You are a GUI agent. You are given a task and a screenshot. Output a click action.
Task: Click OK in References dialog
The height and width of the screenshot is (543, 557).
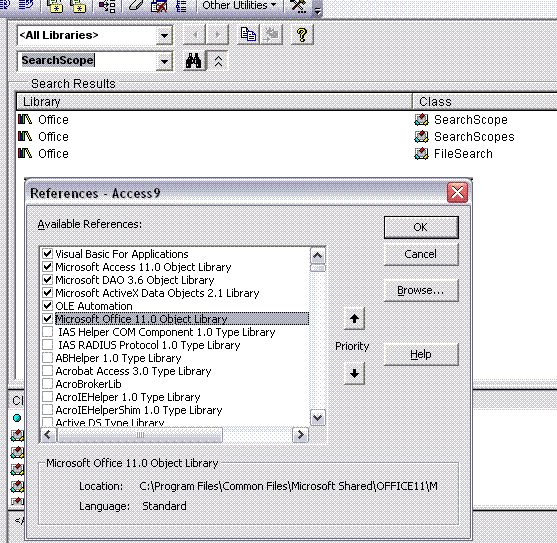[421, 227]
